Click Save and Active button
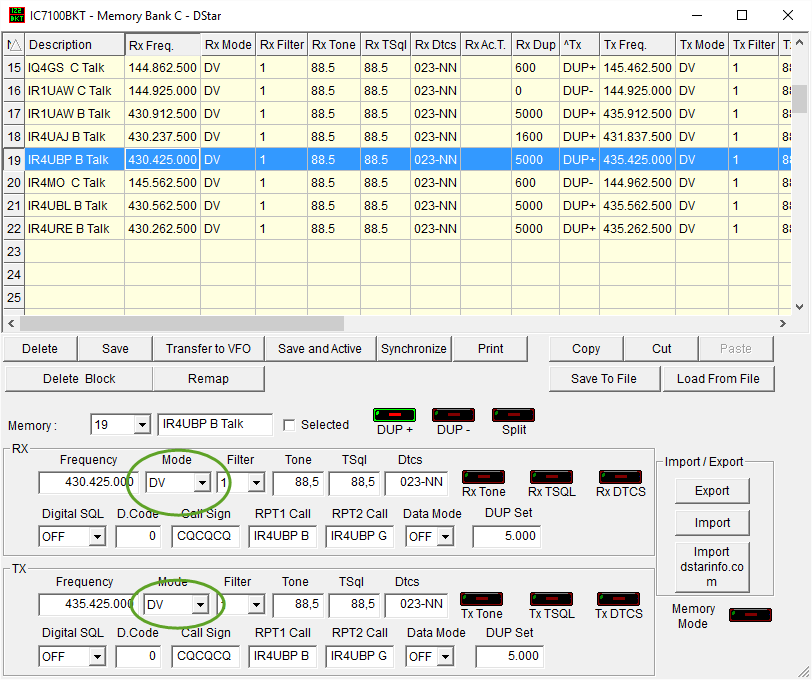This screenshot has height=680, width=812. pyautogui.click(x=320, y=349)
